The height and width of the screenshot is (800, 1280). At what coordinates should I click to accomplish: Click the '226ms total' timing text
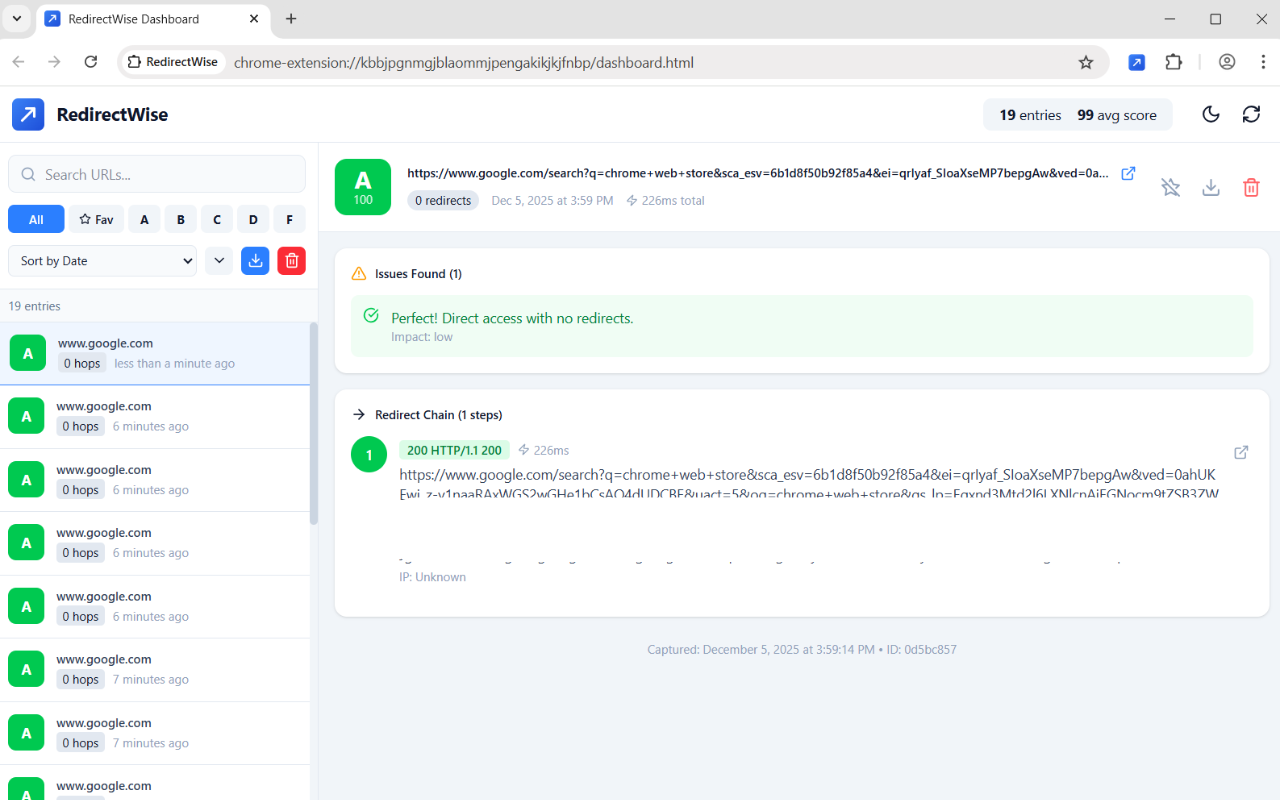click(x=665, y=201)
